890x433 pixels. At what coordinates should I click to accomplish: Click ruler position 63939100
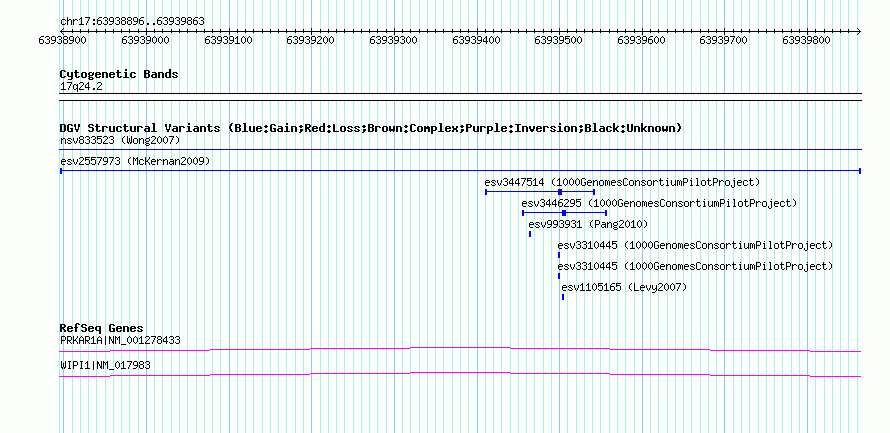pyautogui.click(x=228, y=40)
